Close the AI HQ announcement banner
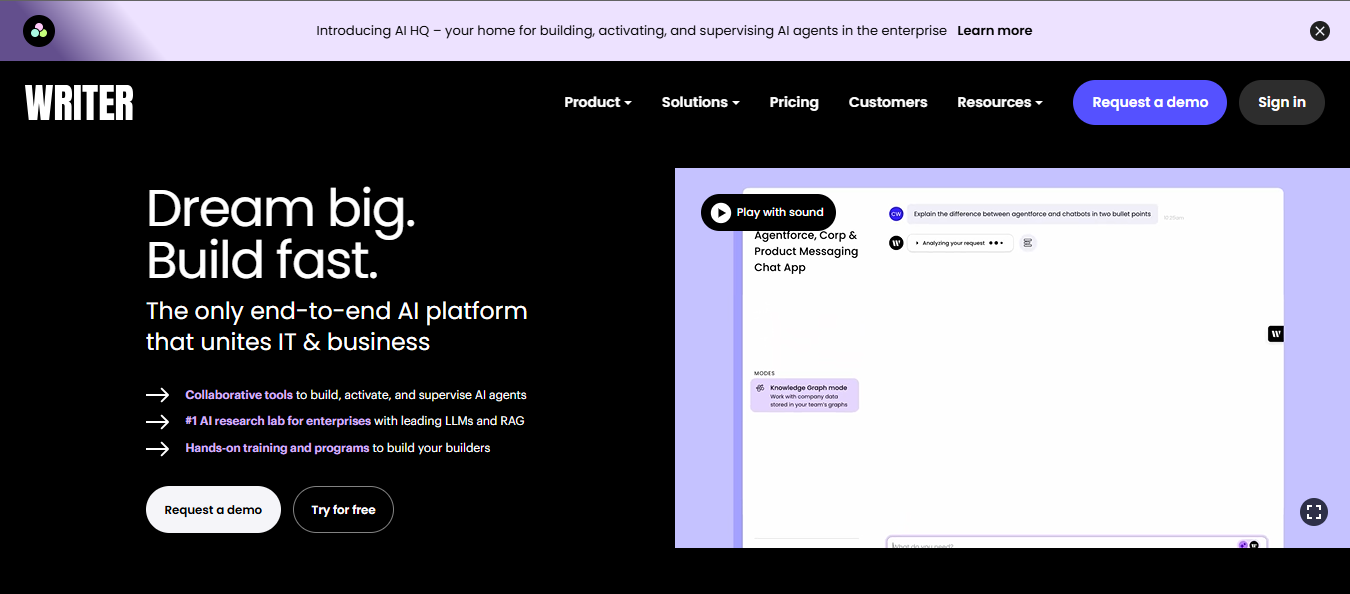The image size is (1350, 594). point(1320,31)
